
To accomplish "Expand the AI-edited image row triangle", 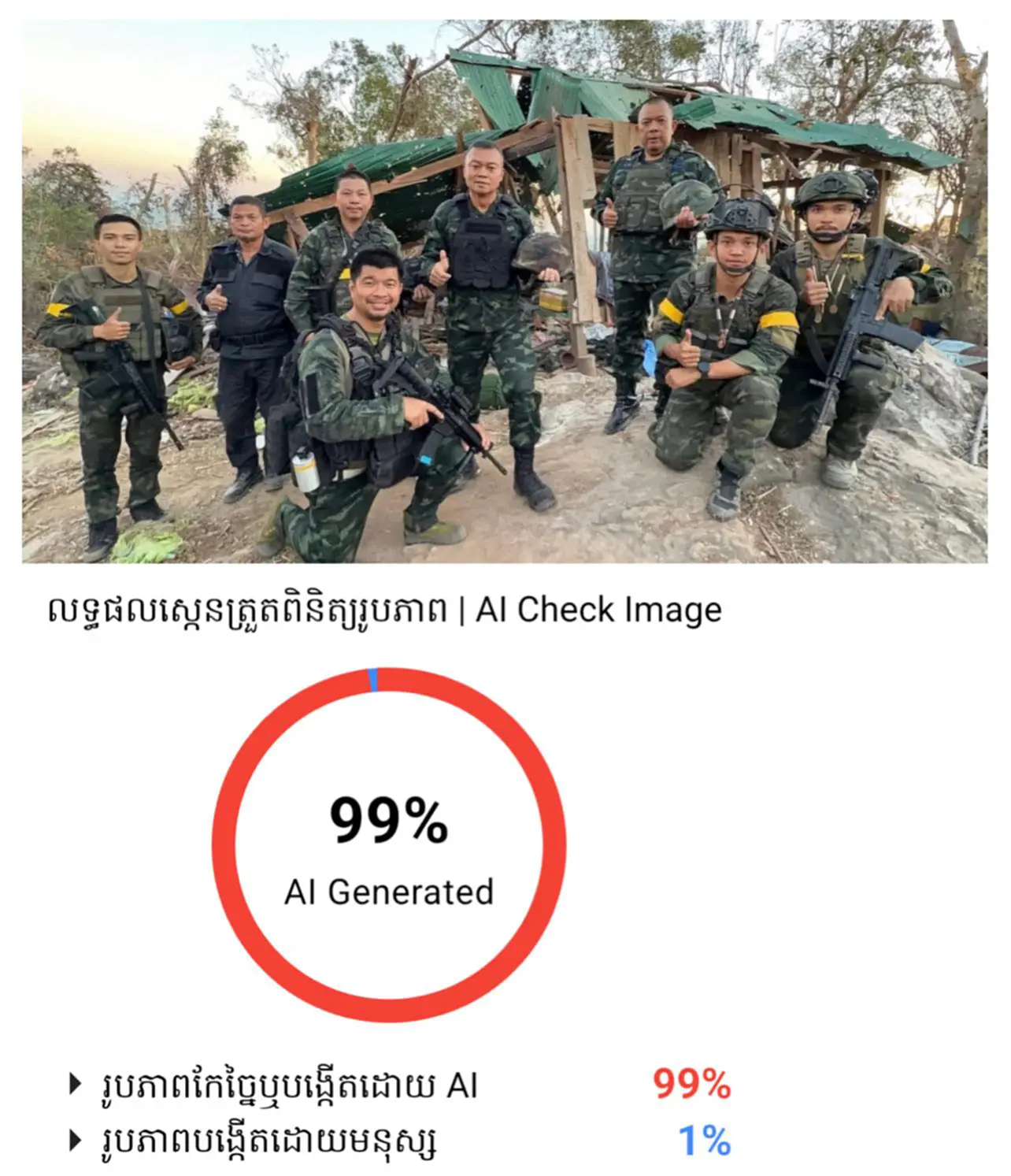I will point(76,1085).
